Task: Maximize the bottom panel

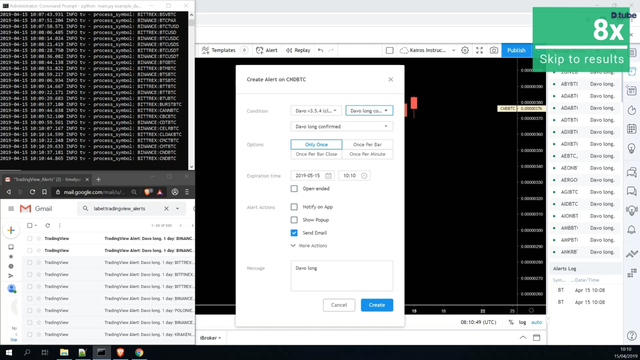Action: pos(537,338)
